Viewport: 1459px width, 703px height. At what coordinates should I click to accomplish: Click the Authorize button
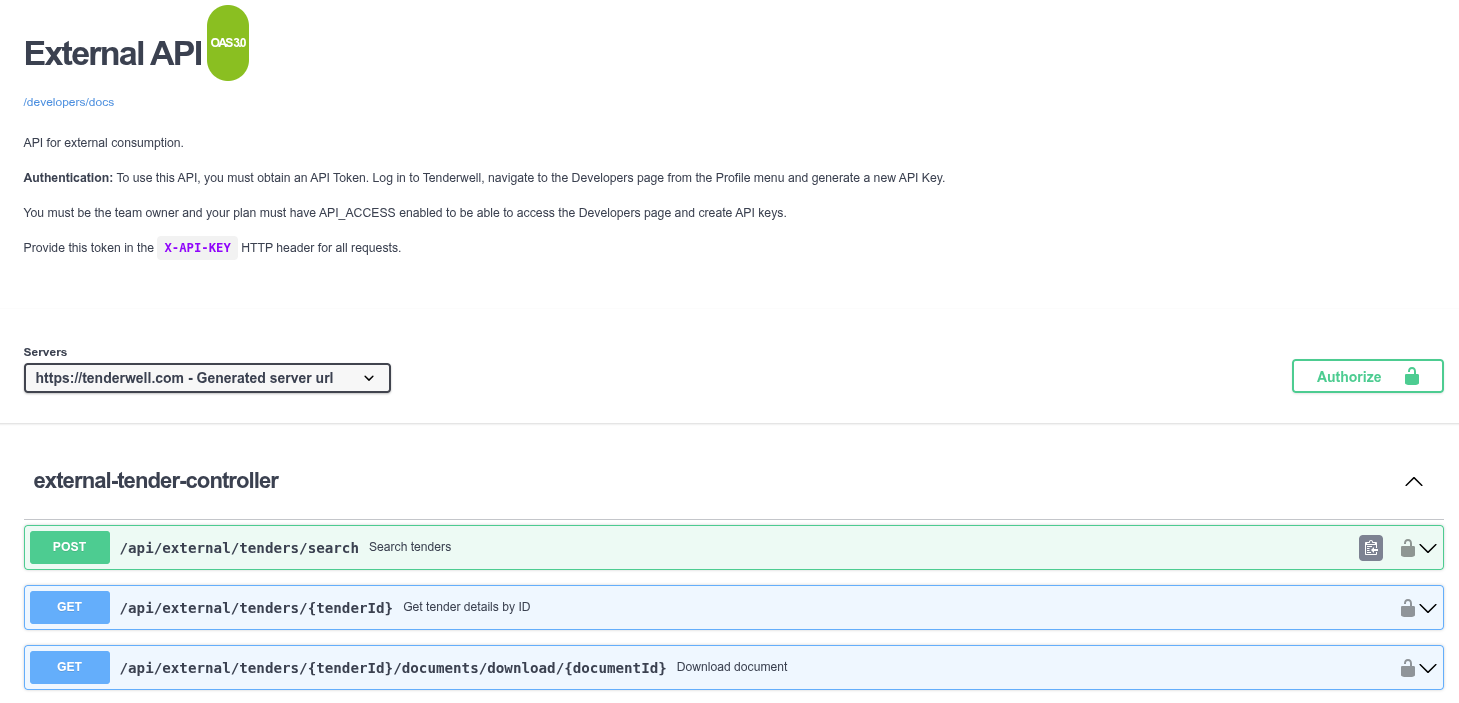(1349, 376)
